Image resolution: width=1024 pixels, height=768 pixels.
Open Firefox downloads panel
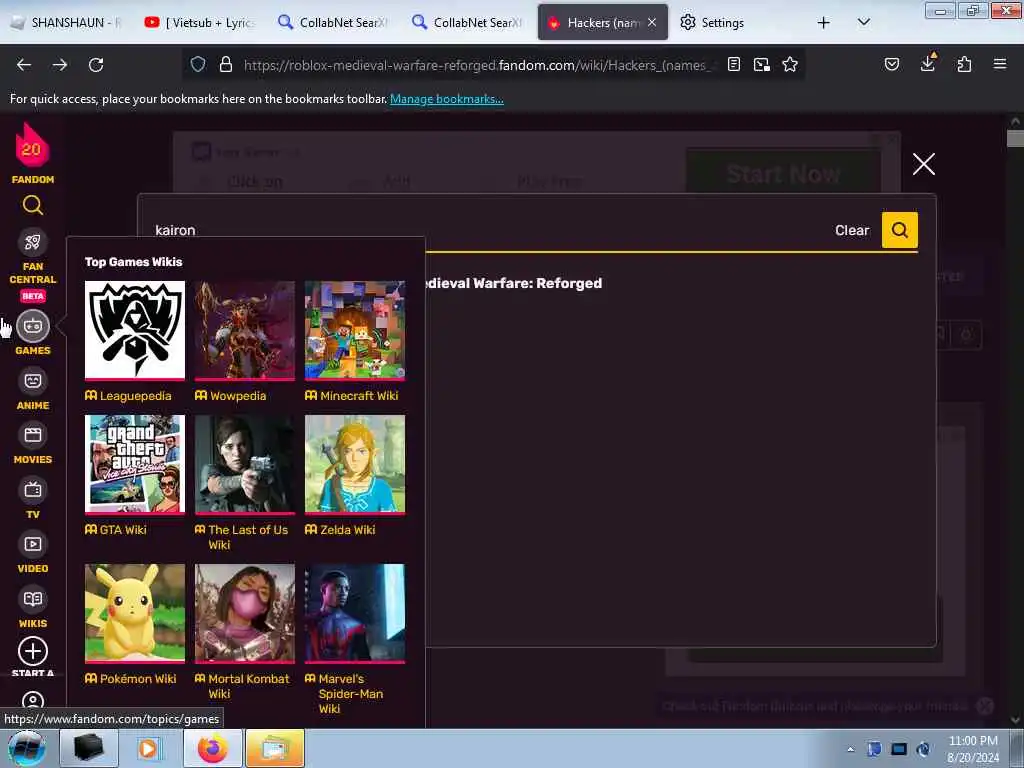click(x=927, y=63)
